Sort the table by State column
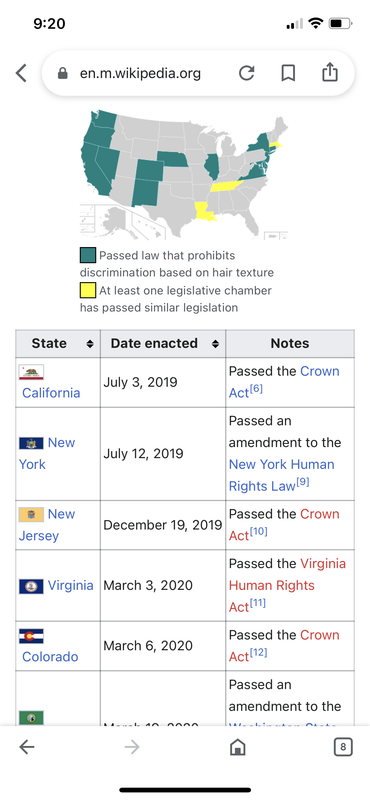The height and width of the screenshot is (800, 370). pos(90,344)
